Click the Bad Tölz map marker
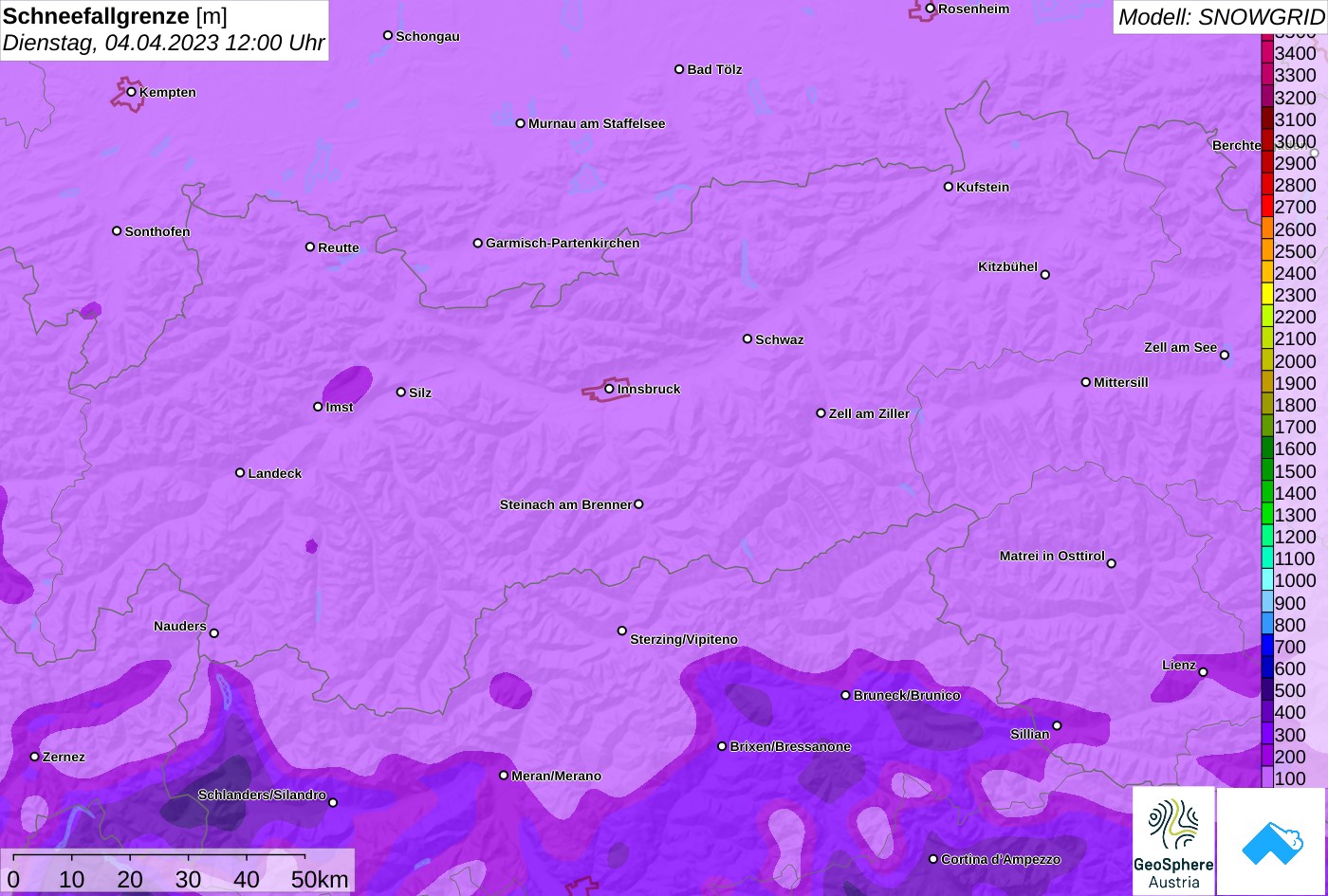Viewport: 1328px width, 896px height. pyautogui.click(x=679, y=69)
